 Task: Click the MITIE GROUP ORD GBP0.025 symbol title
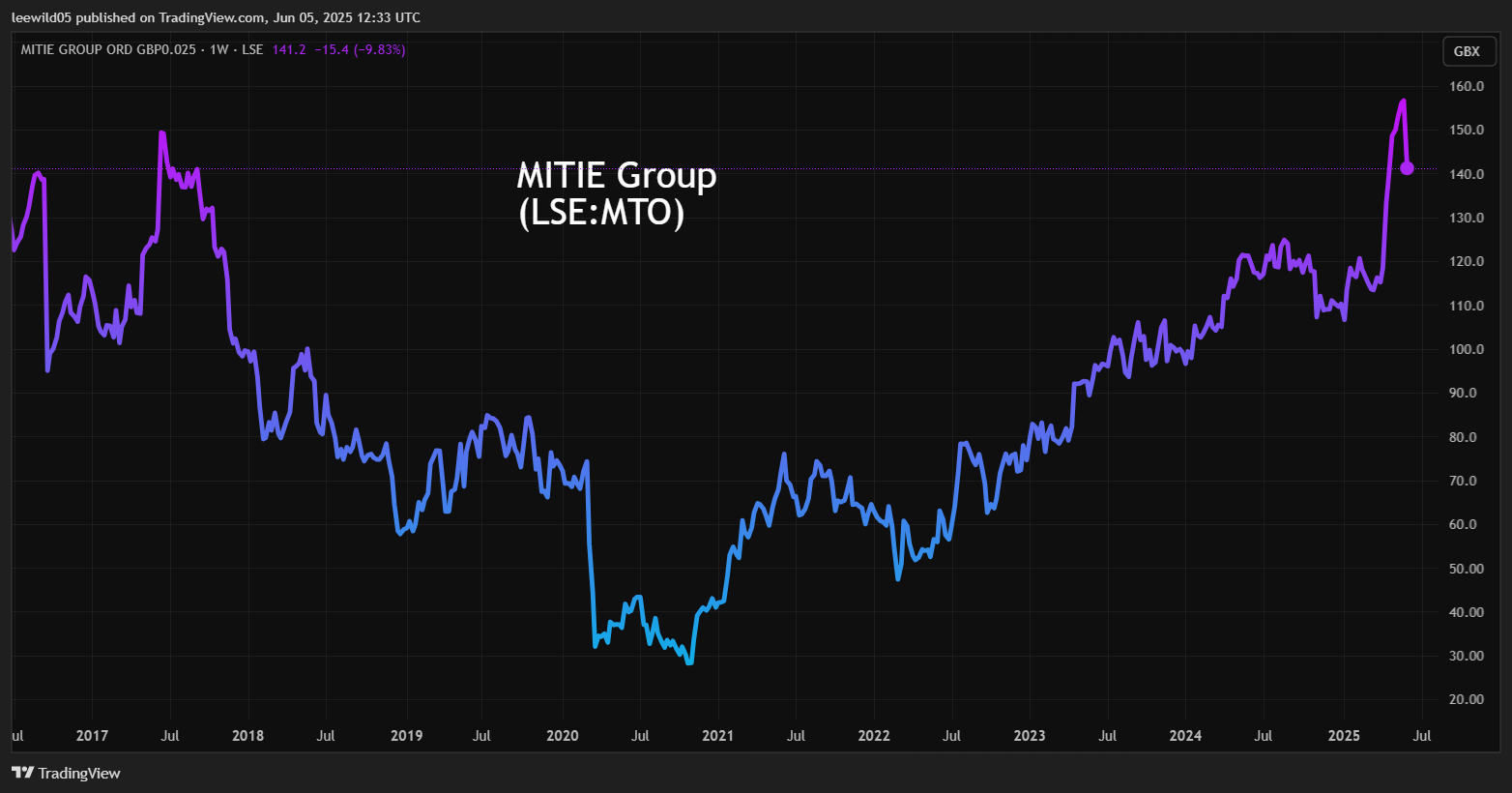[108, 49]
